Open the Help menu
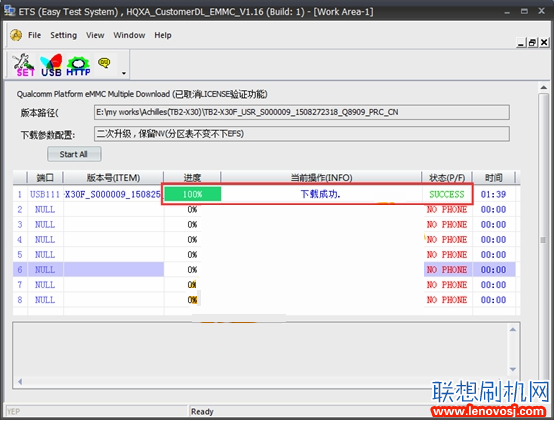The width and height of the screenshot is (555, 422). [163, 35]
